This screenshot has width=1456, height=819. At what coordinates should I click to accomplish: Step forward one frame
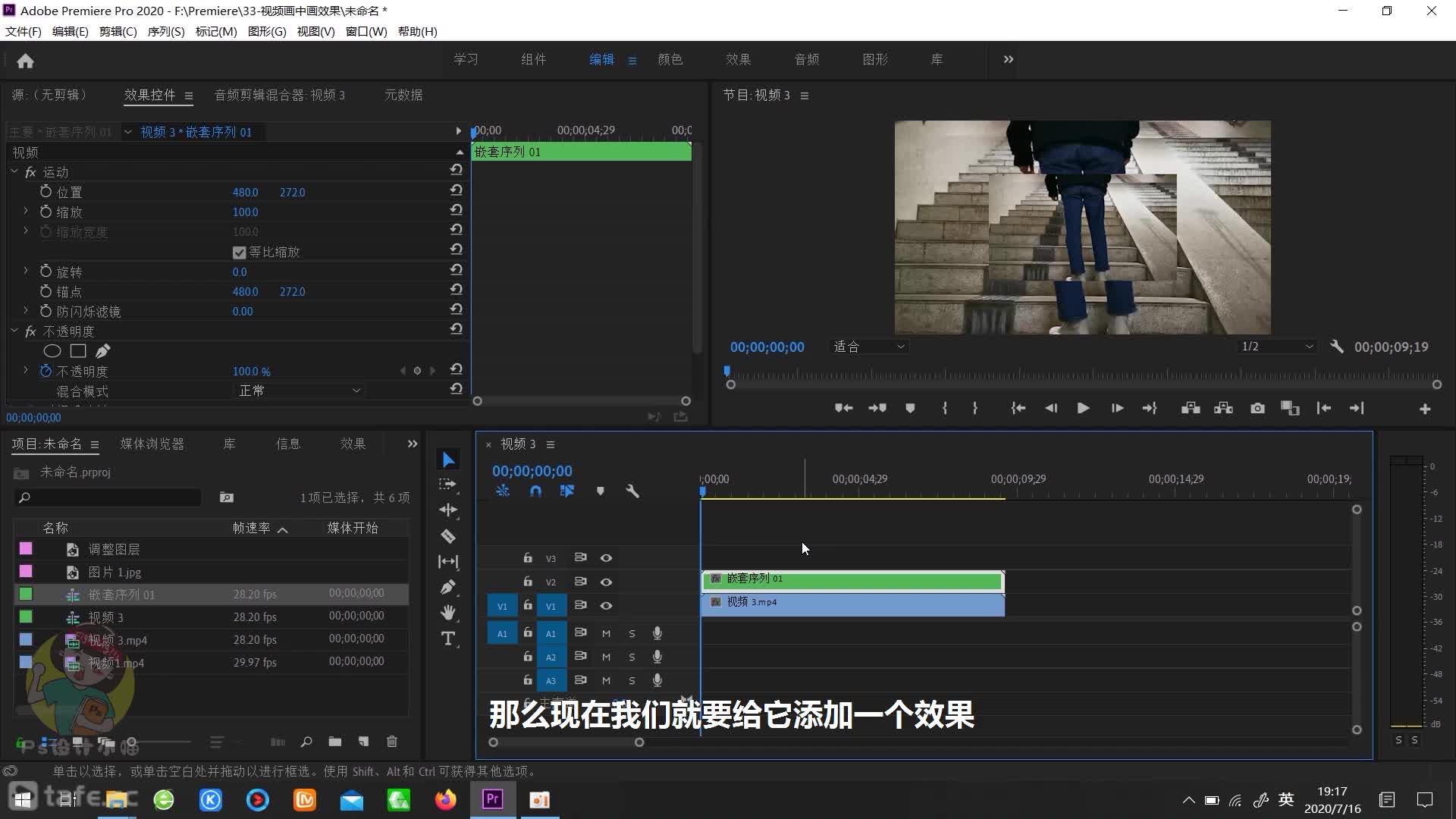point(1117,408)
